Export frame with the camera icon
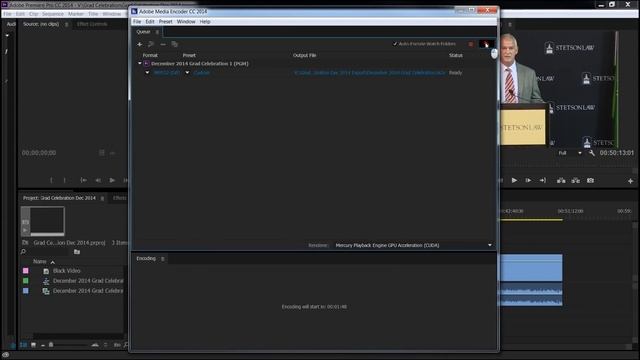The height and width of the screenshot is (360, 640). point(590,180)
